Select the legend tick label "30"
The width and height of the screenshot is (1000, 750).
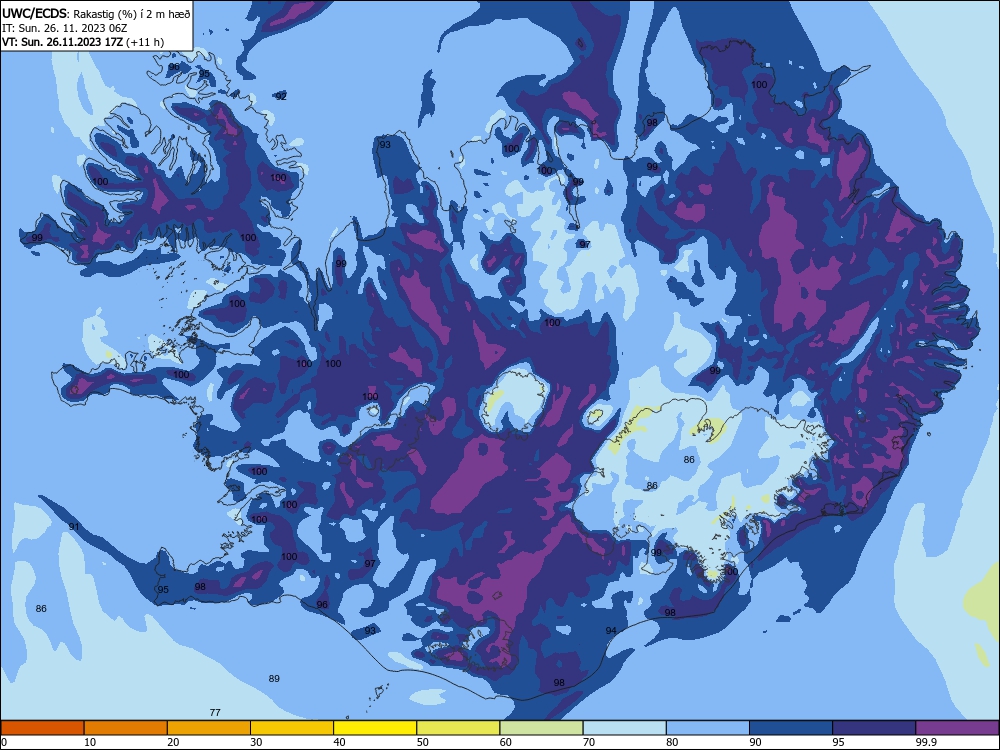[x=256, y=742]
